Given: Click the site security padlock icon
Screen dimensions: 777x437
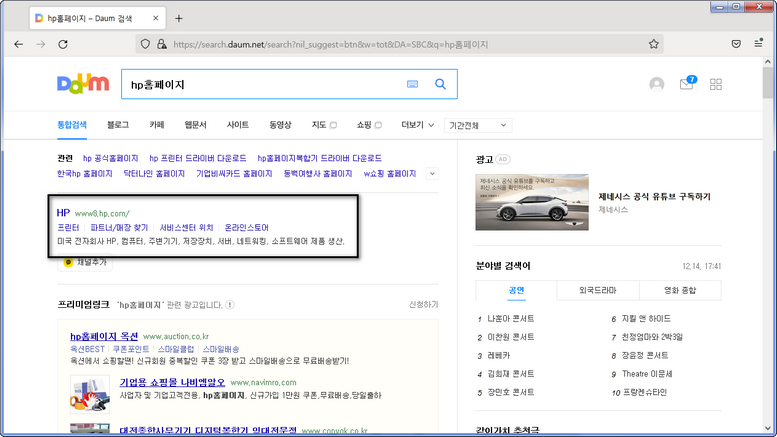Looking at the screenshot, I should (162, 45).
